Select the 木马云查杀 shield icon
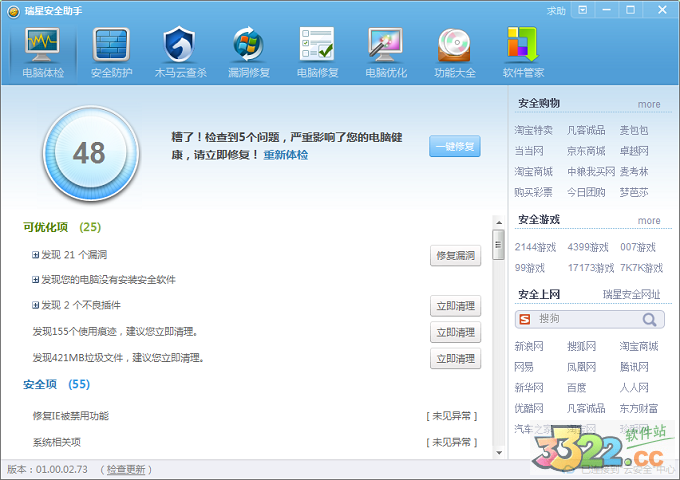 click(180, 44)
